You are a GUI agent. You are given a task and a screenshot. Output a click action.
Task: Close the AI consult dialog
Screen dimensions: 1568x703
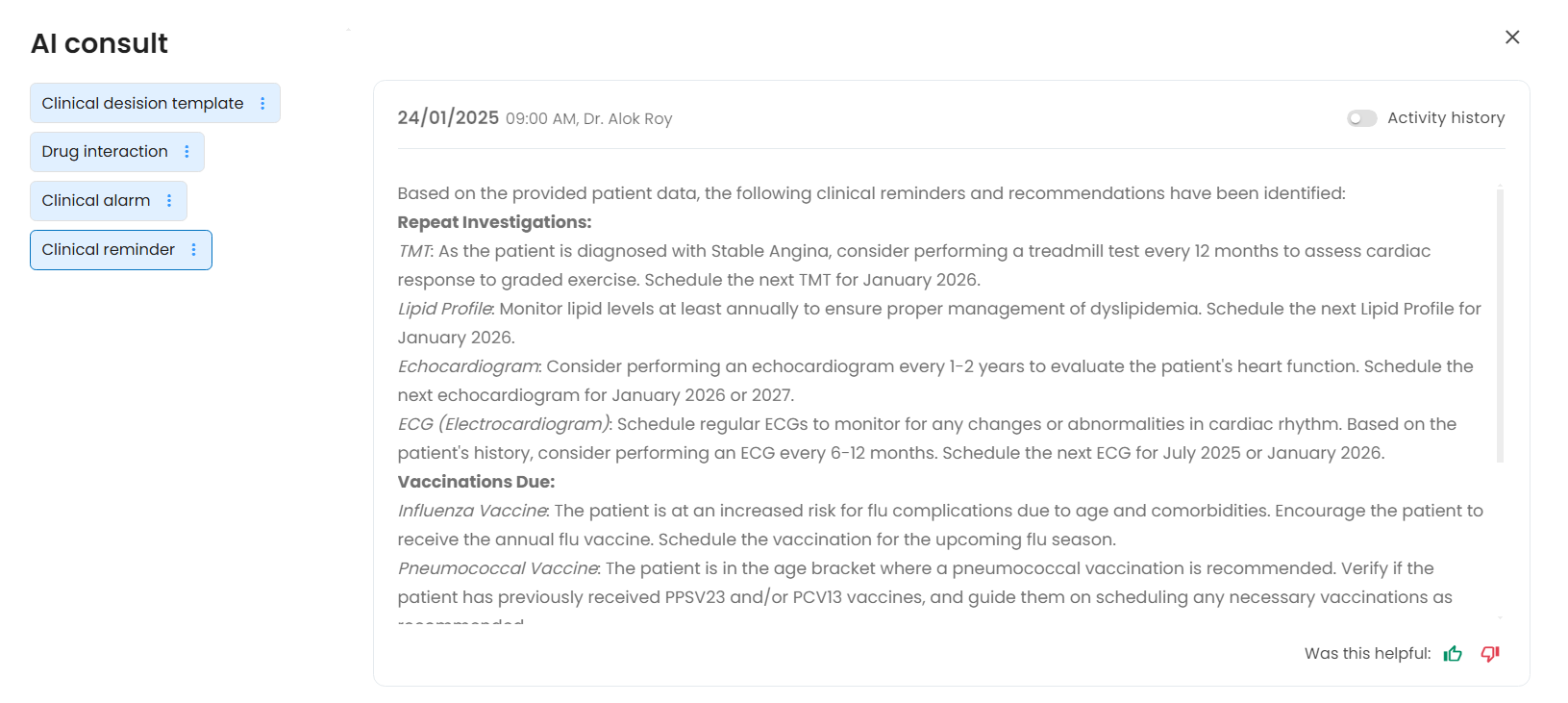1512,38
